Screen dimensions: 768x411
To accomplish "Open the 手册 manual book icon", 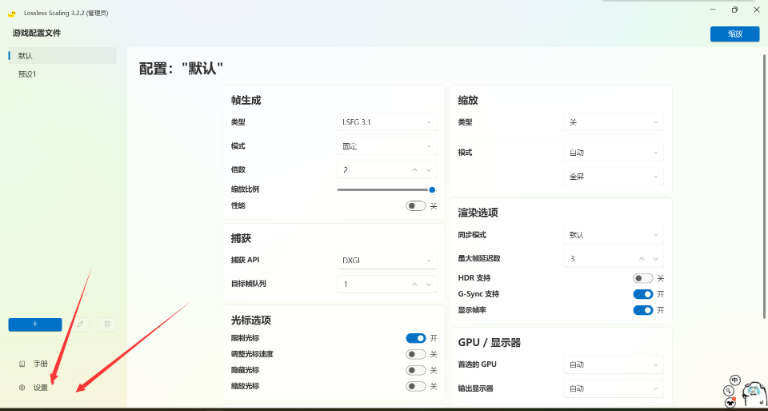I will (x=21, y=364).
